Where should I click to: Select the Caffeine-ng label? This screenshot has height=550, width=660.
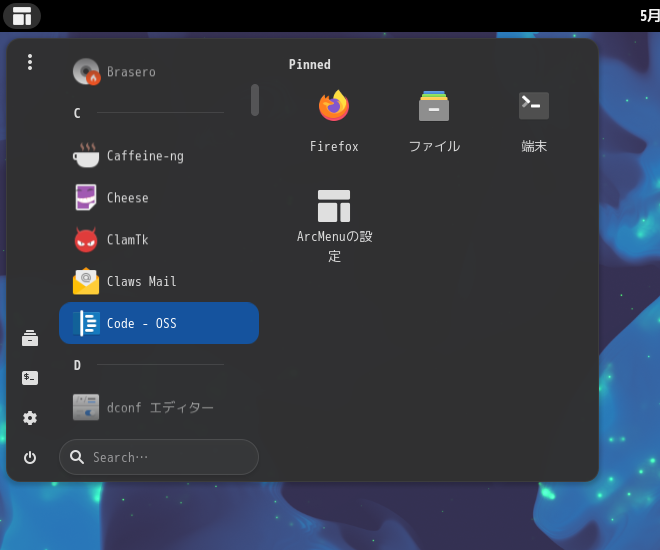(145, 156)
